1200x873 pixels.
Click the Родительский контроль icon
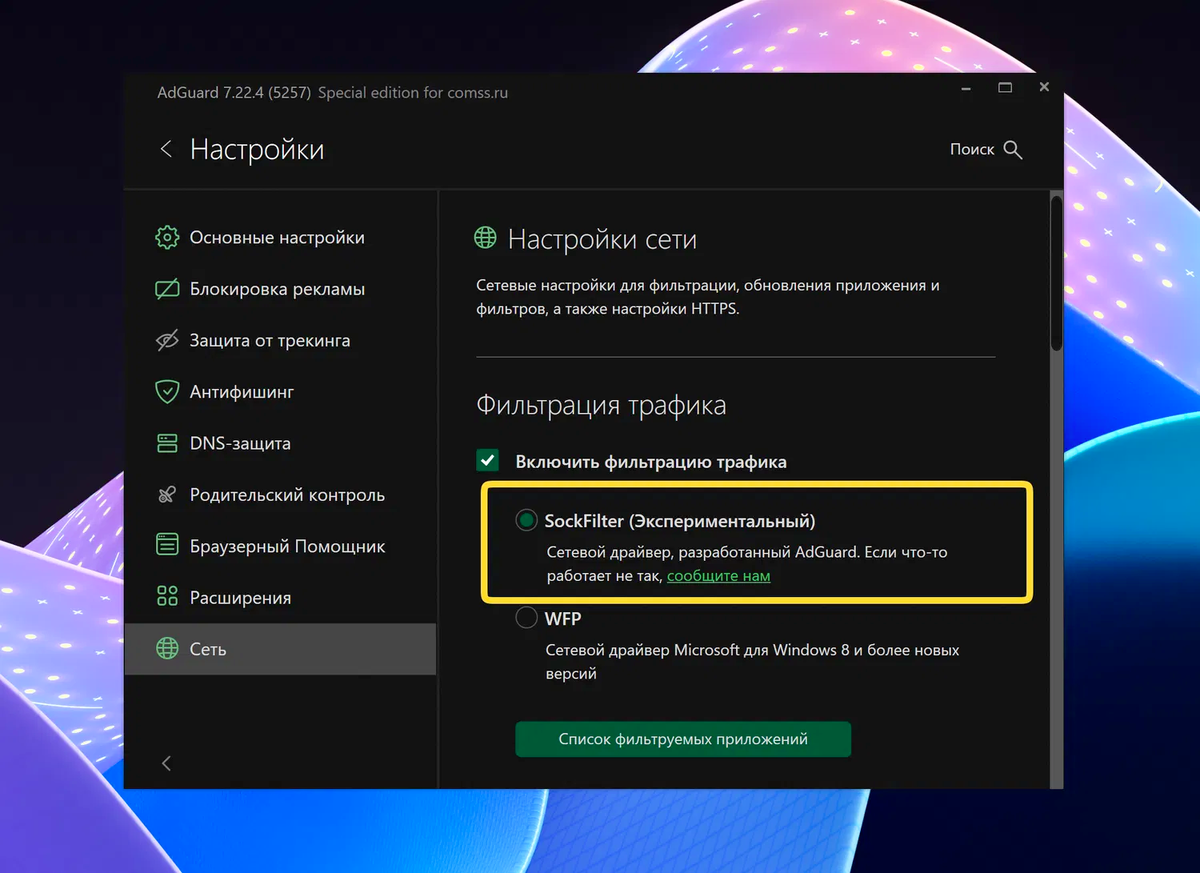point(167,495)
